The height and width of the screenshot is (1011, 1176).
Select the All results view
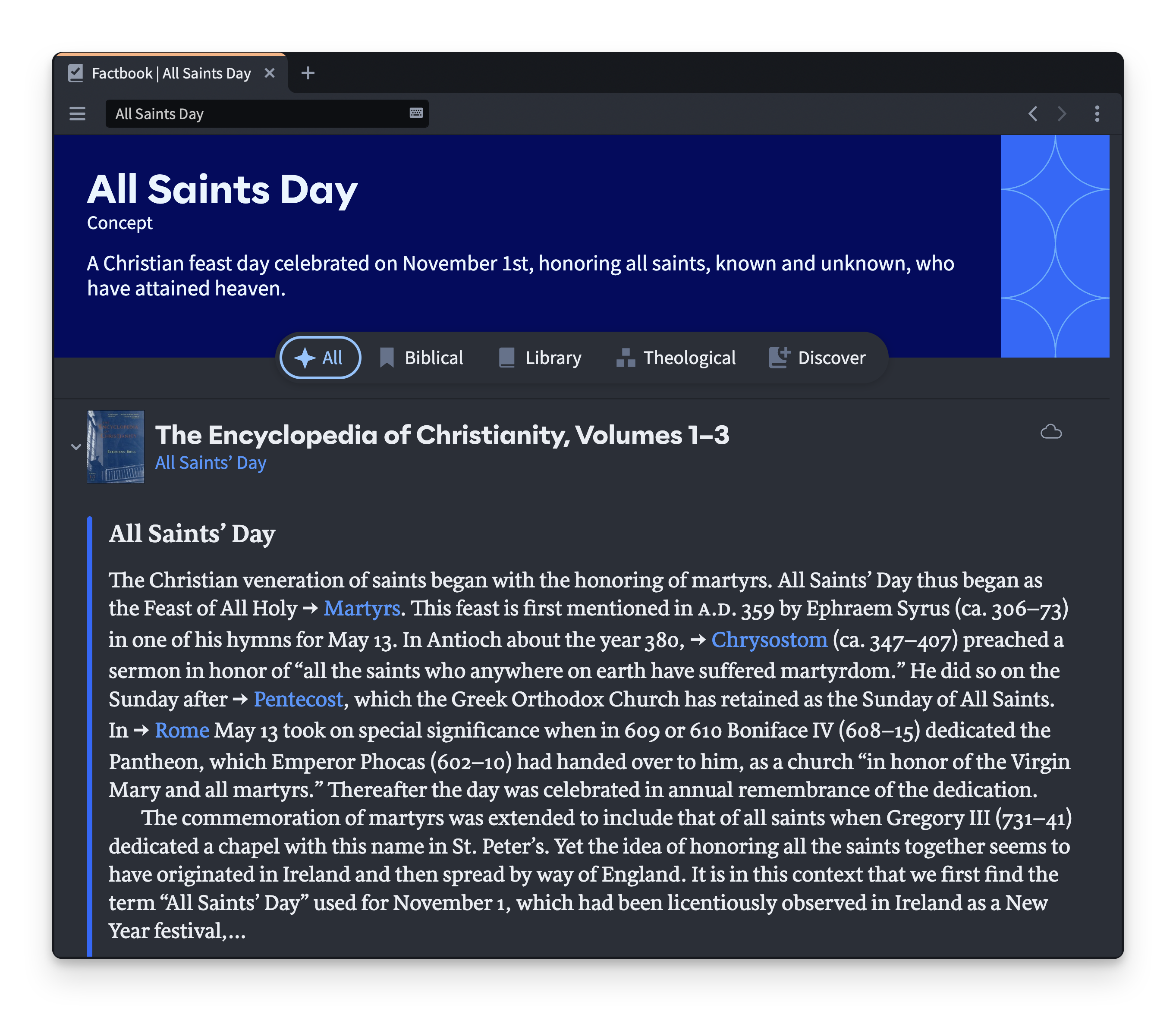pyautogui.click(x=320, y=358)
